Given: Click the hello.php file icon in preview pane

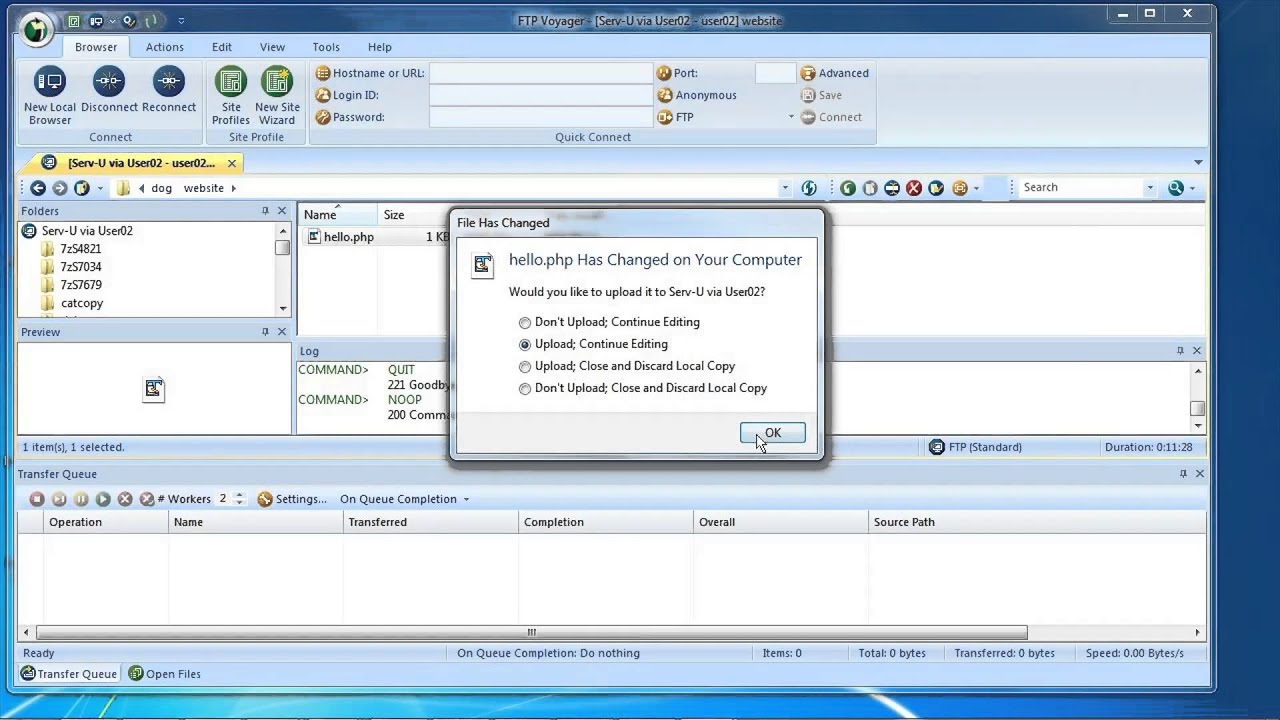Looking at the screenshot, I should 153,389.
